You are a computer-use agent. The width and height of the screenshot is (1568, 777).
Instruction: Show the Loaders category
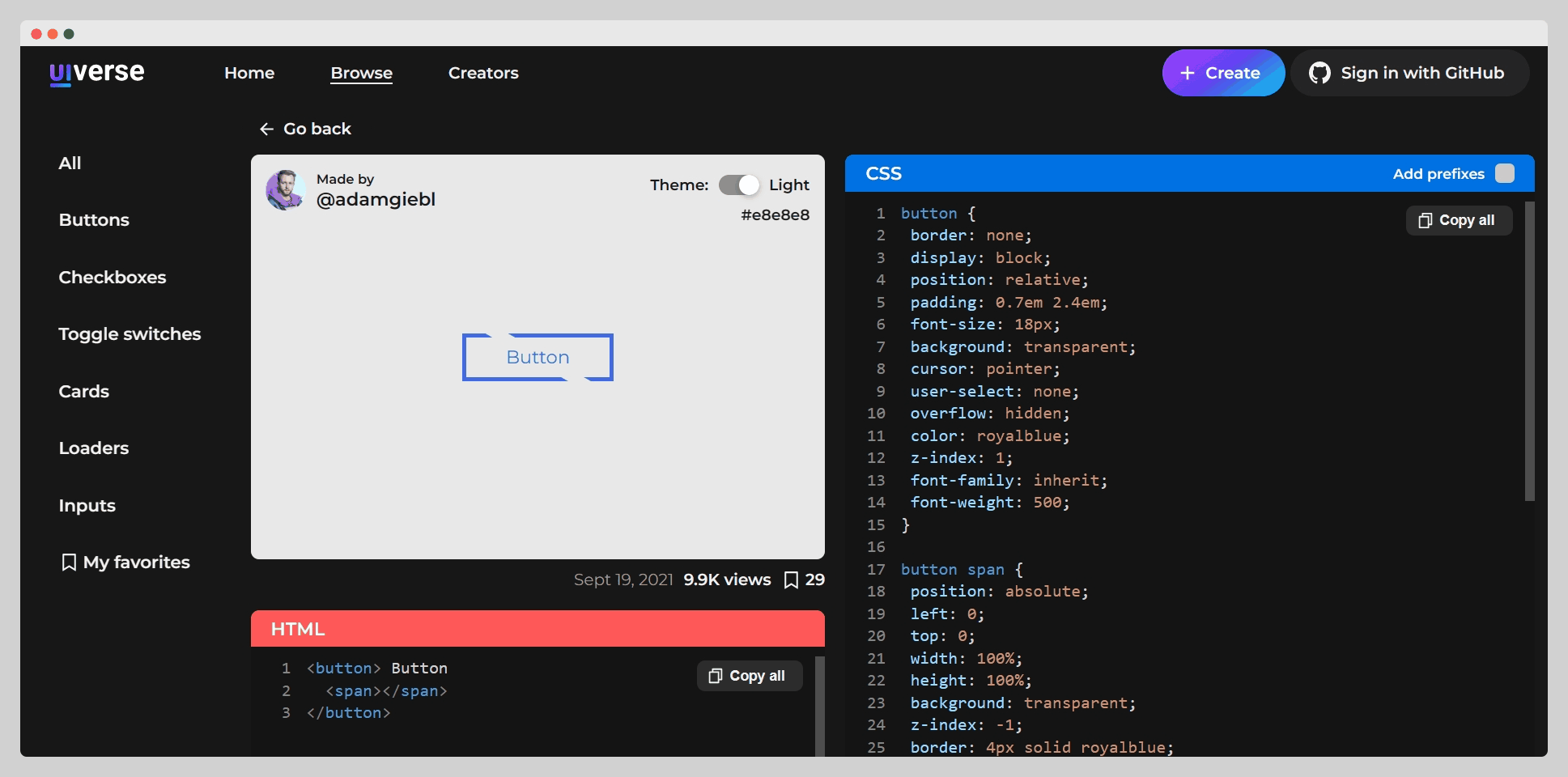(x=94, y=448)
